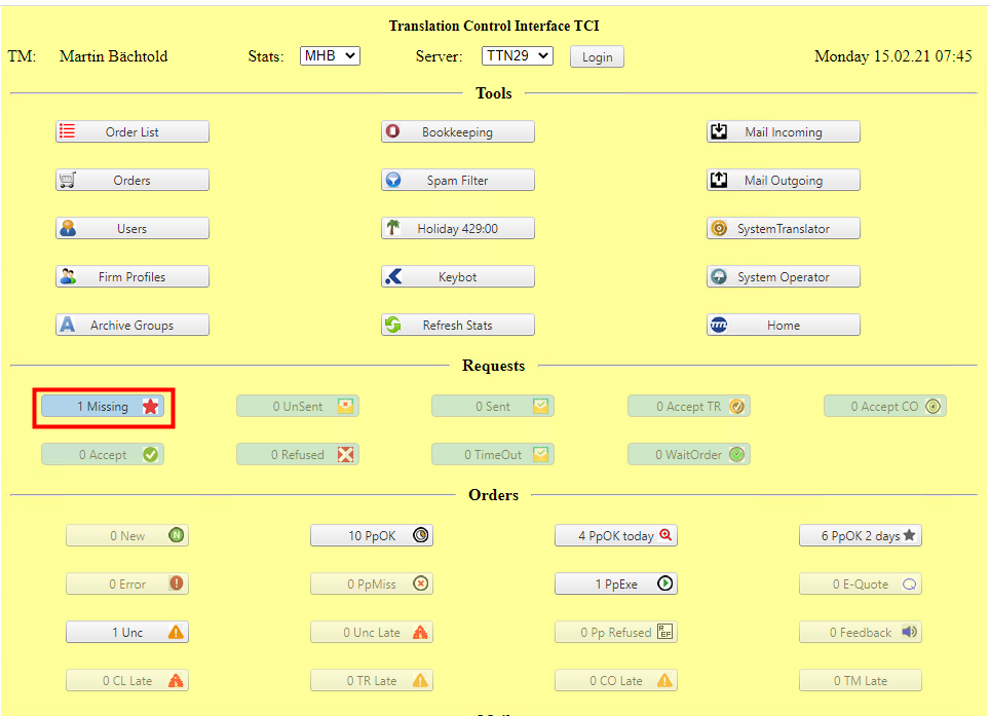Click the green Refresh Stats icon
Screen dimensions: 990x720
[393, 325]
